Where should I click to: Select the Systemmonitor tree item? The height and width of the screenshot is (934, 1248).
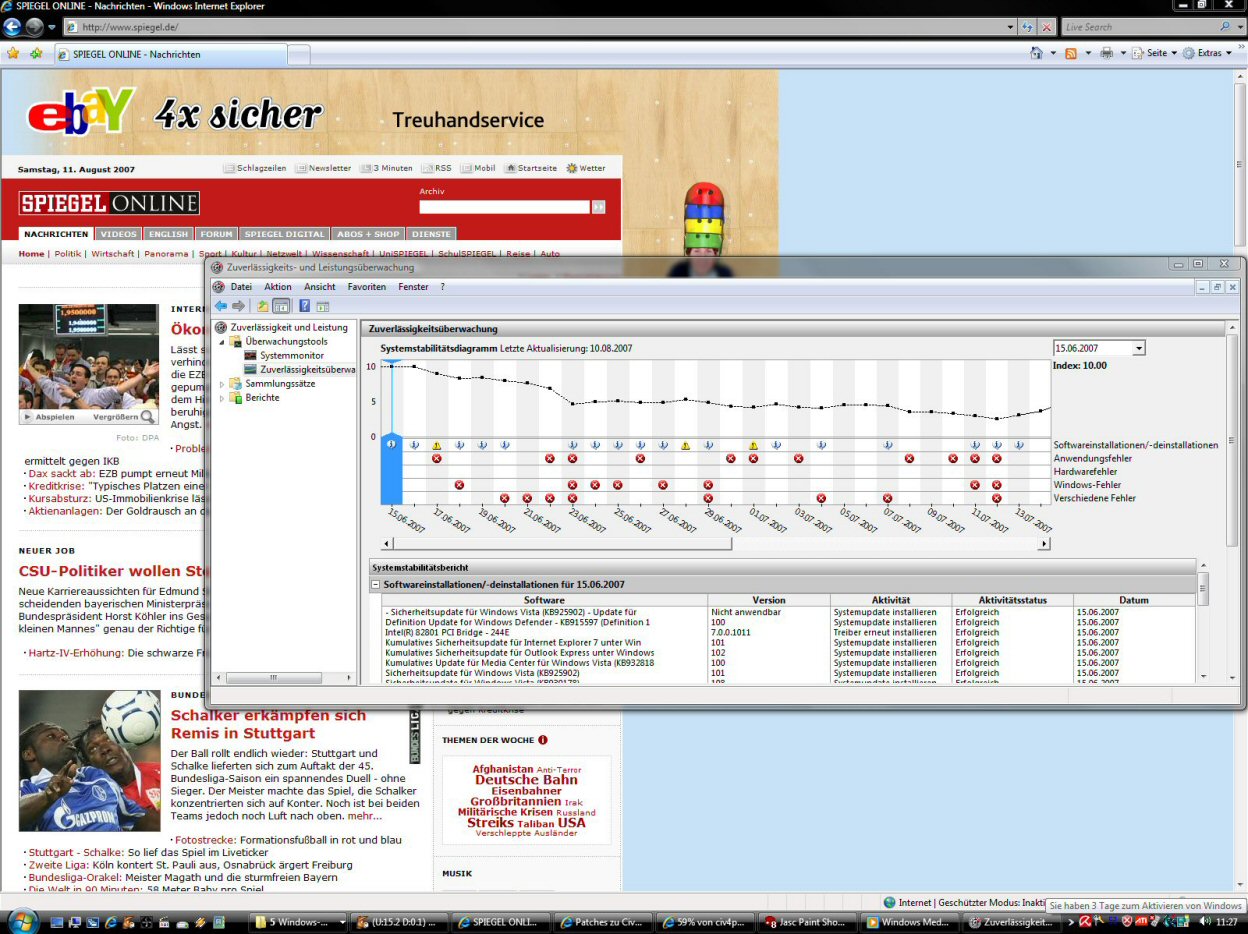pyautogui.click(x=291, y=355)
